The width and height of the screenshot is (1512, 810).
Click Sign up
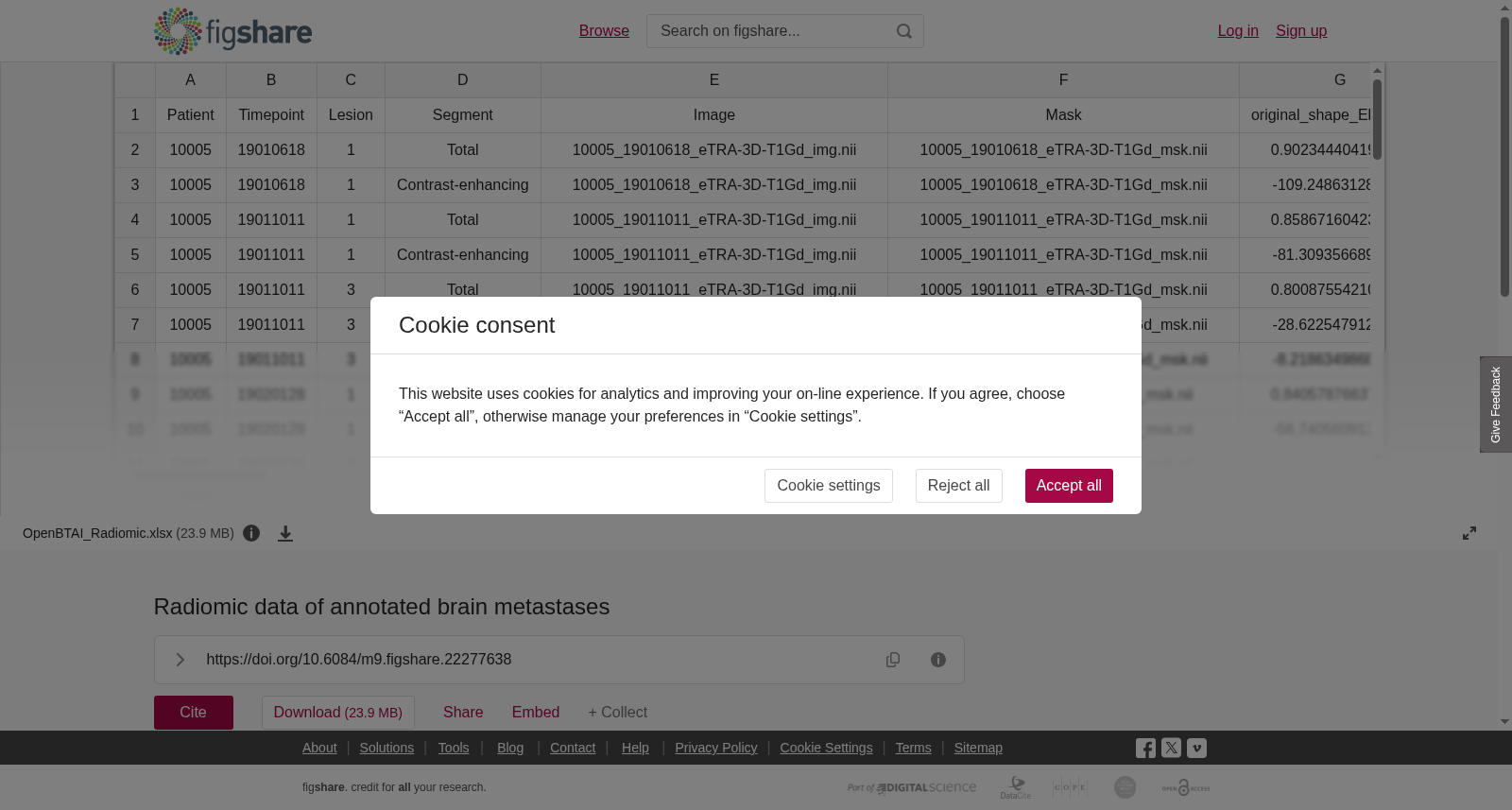click(x=1301, y=31)
